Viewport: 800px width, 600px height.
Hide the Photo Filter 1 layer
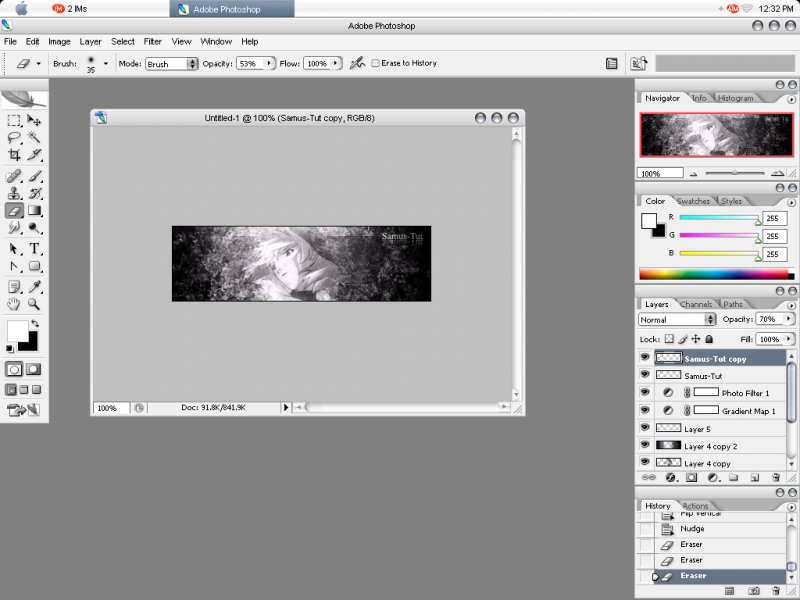(645, 392)
